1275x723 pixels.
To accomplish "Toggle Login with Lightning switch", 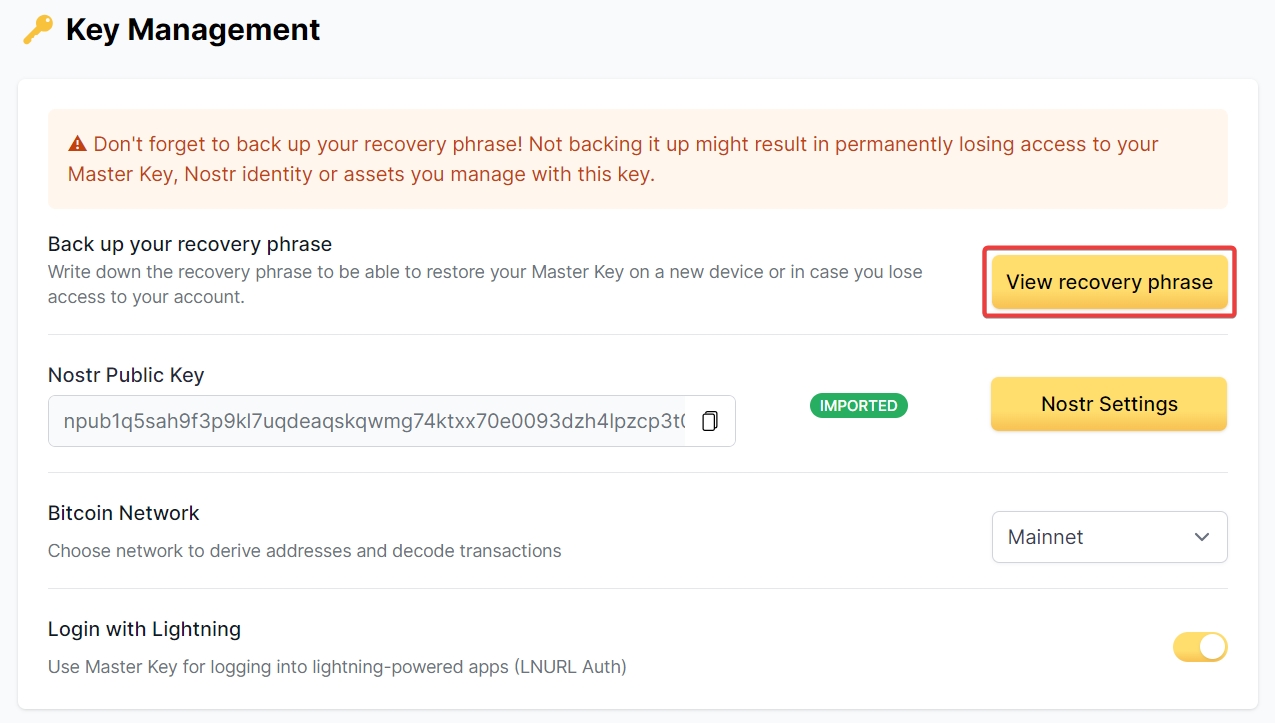I will click(x=1199, y=647).
